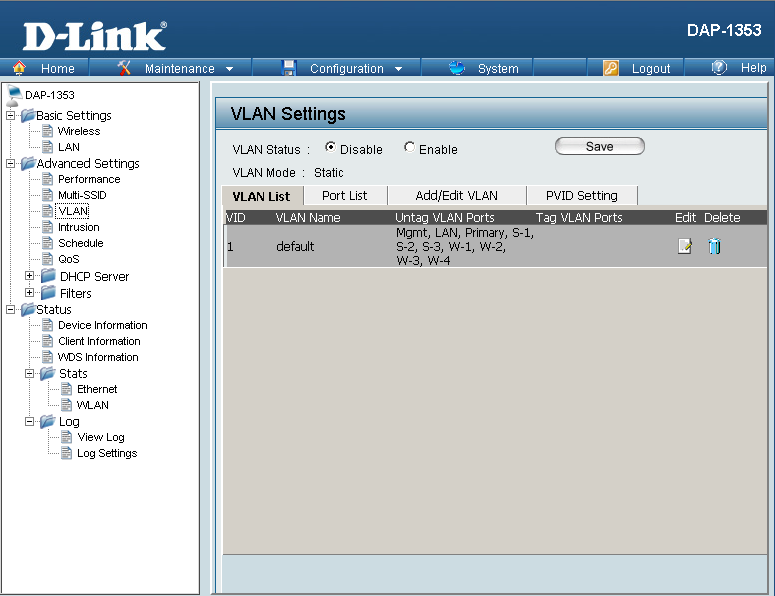Screen dimensions: 775x596
Task: Collapse the Log tree node
Action: tap(30, 421)
